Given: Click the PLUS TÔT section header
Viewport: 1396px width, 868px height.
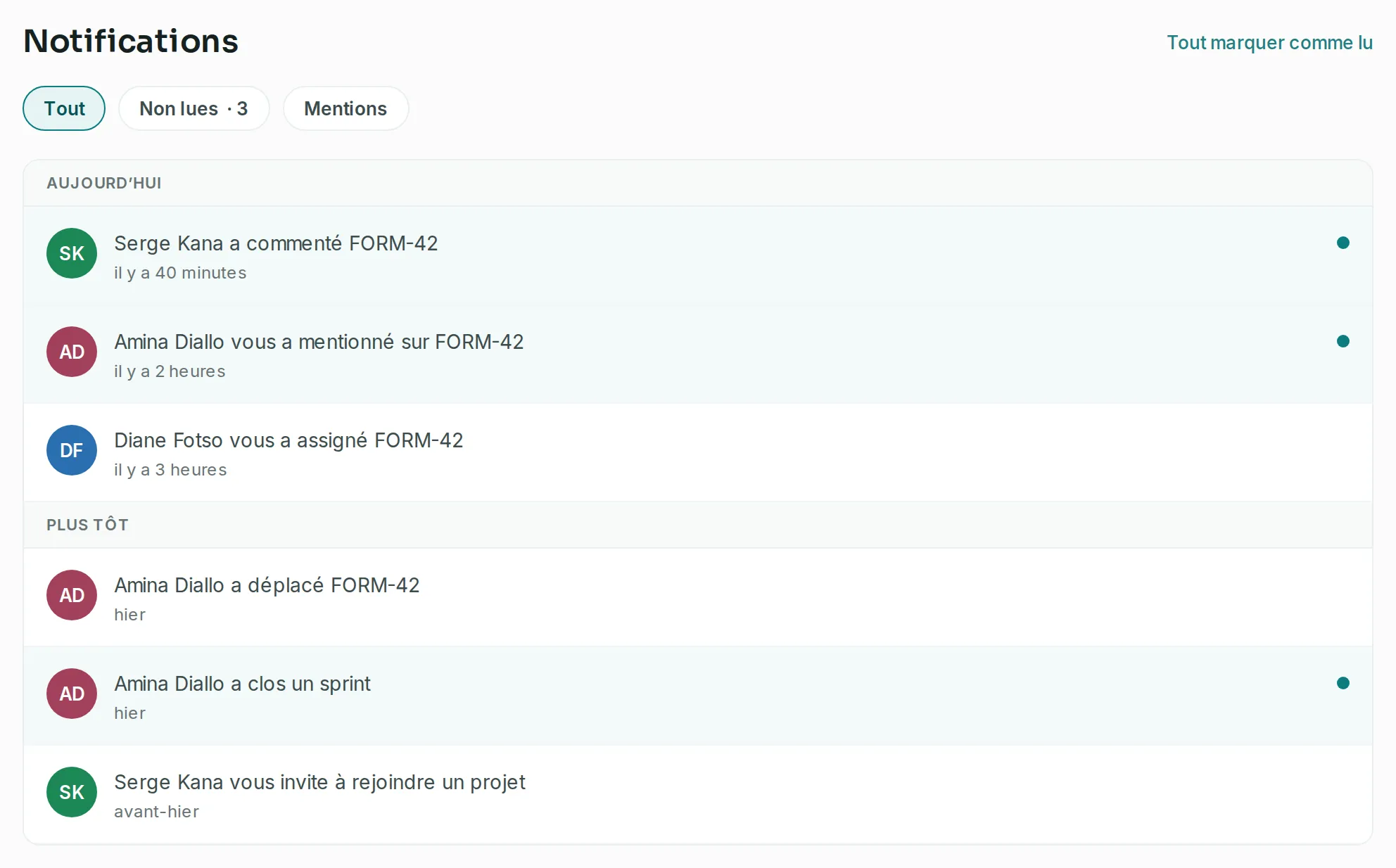Looking at the screenshot, I should 698,525.
